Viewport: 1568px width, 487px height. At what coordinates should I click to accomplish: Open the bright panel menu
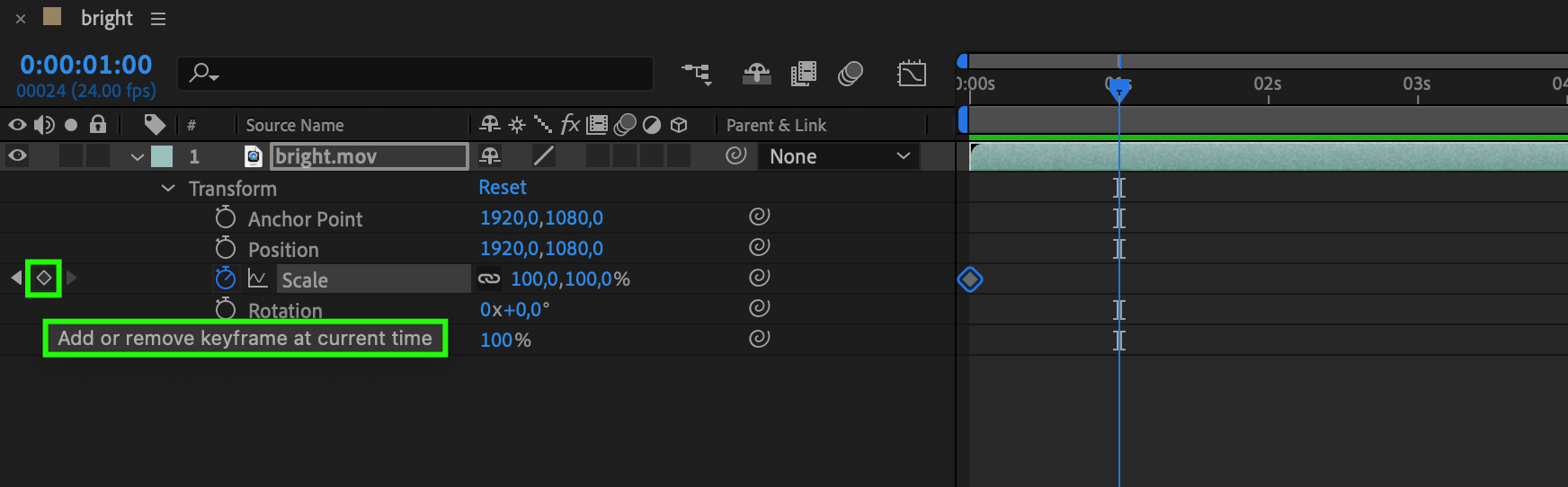tap(158, 19)
